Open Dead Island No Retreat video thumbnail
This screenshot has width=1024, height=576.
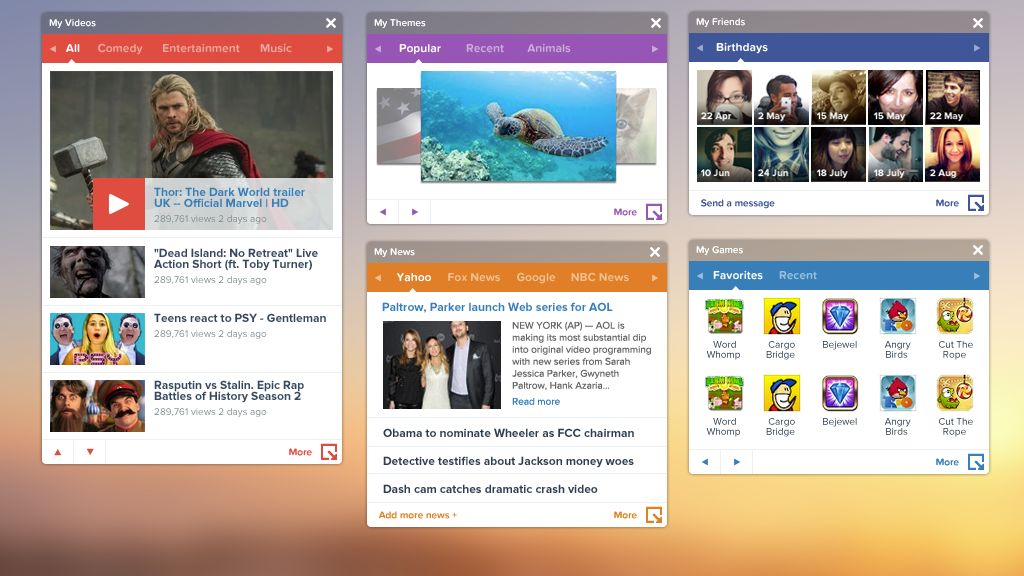click(x=97, y=272)
